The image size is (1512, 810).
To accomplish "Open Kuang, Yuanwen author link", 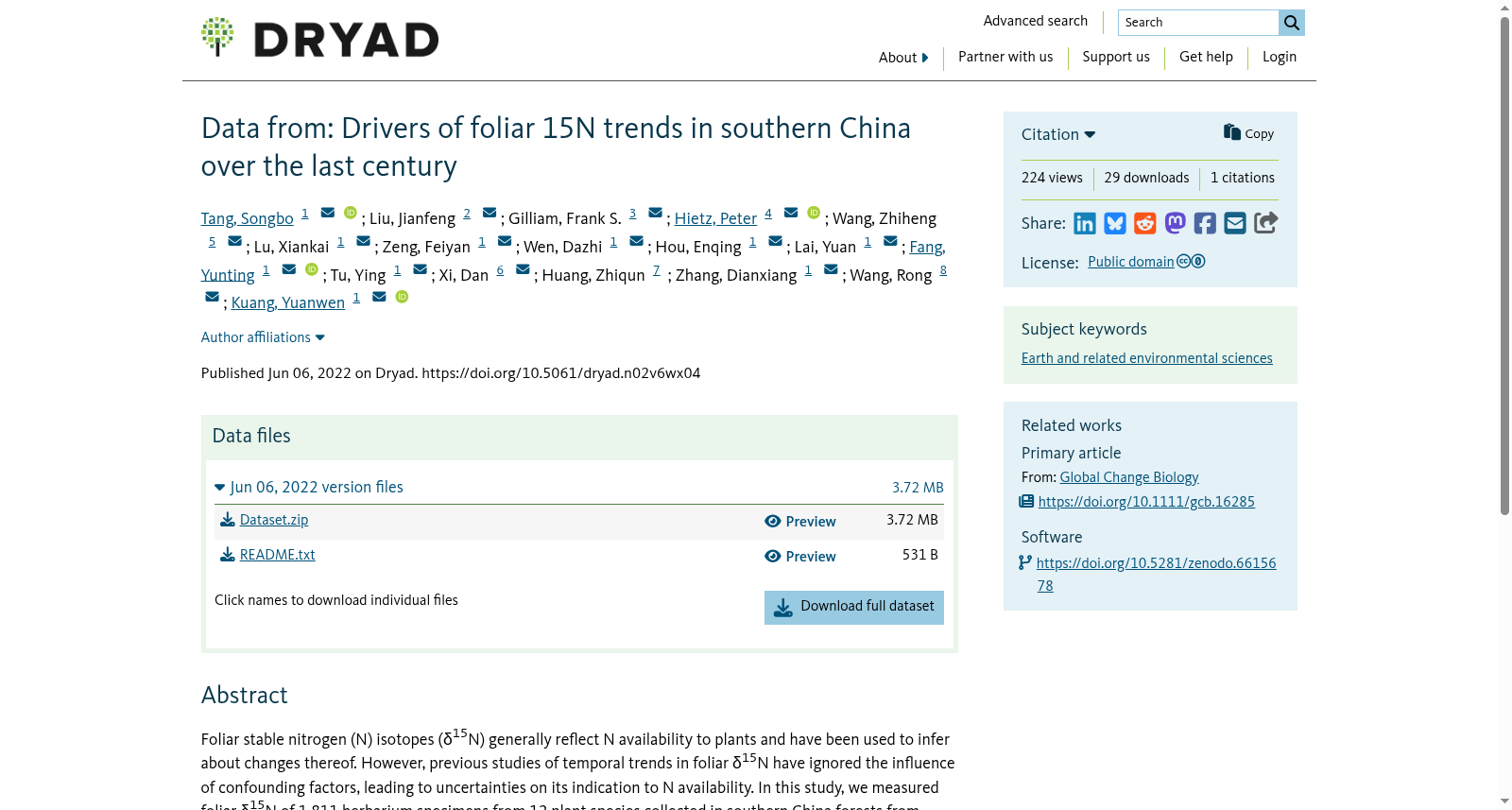I will (x=288, y=302).
